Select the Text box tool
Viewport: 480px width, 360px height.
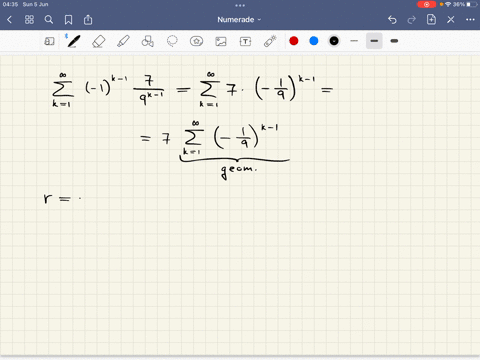pos(245,41)
